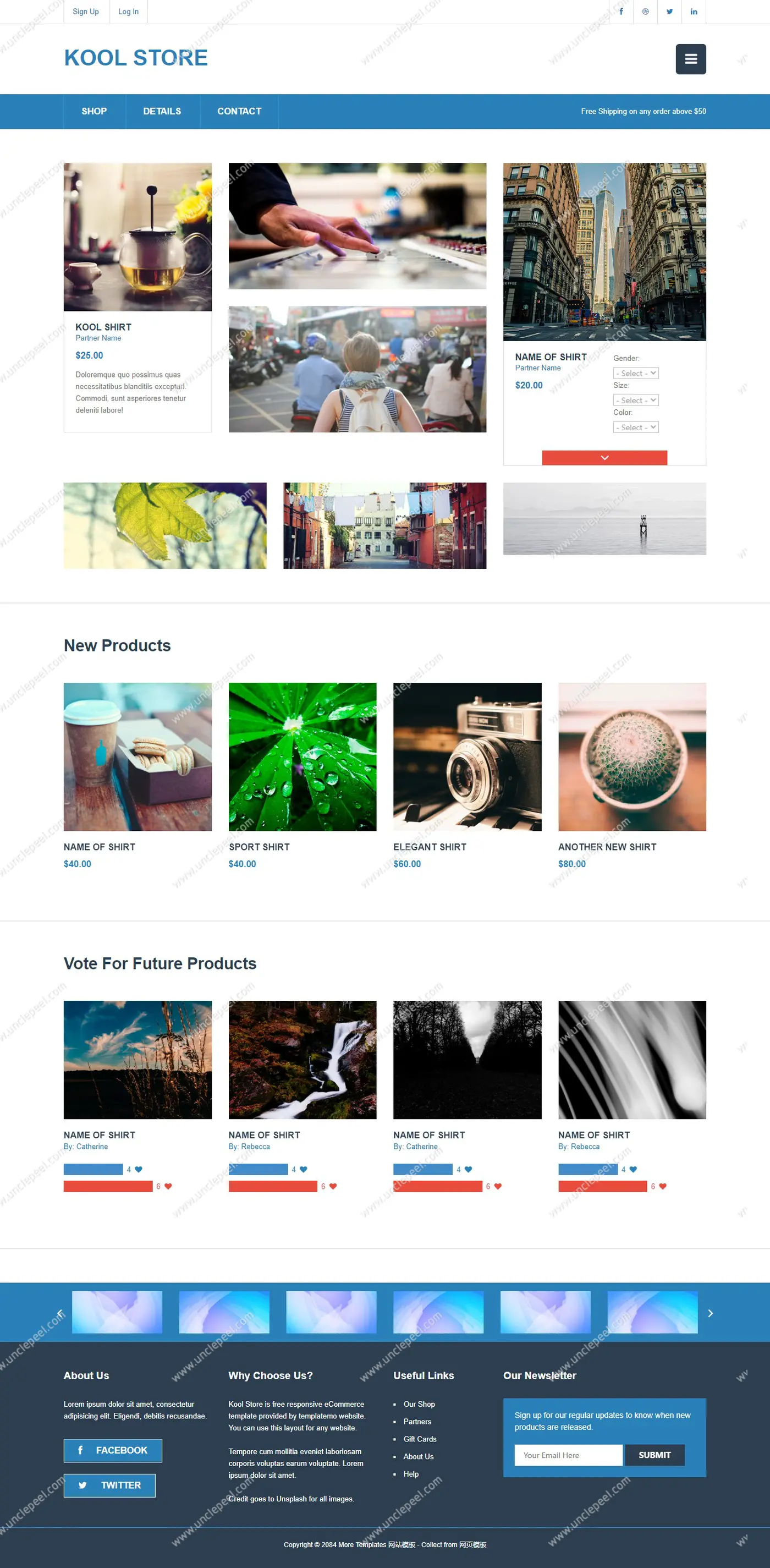
Task: Open the CONTACT navigation tab
Action: (x=239, y=111)
